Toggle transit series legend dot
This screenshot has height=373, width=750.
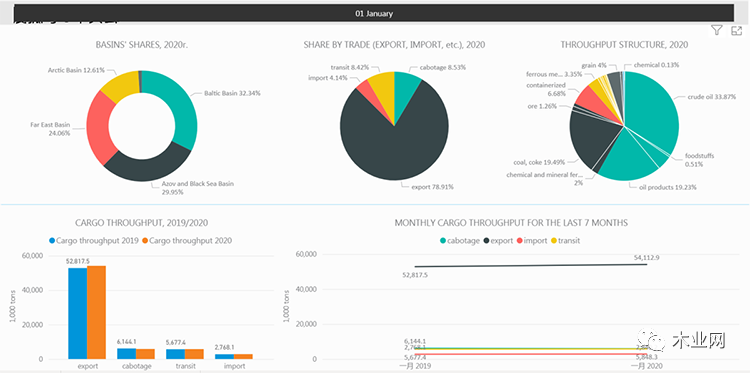555,241
